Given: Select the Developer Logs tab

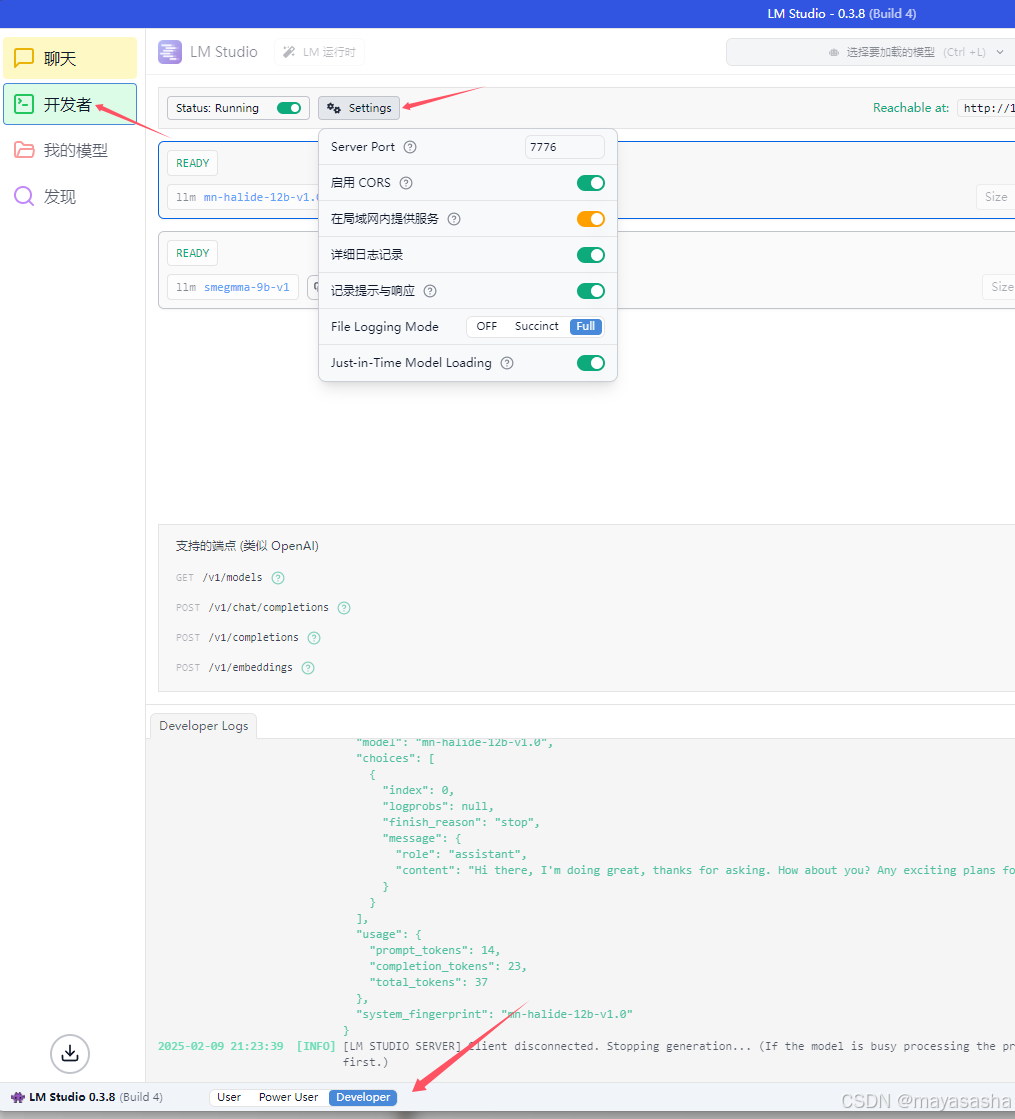Looking at the screenshot, I should tap(203, 726).
